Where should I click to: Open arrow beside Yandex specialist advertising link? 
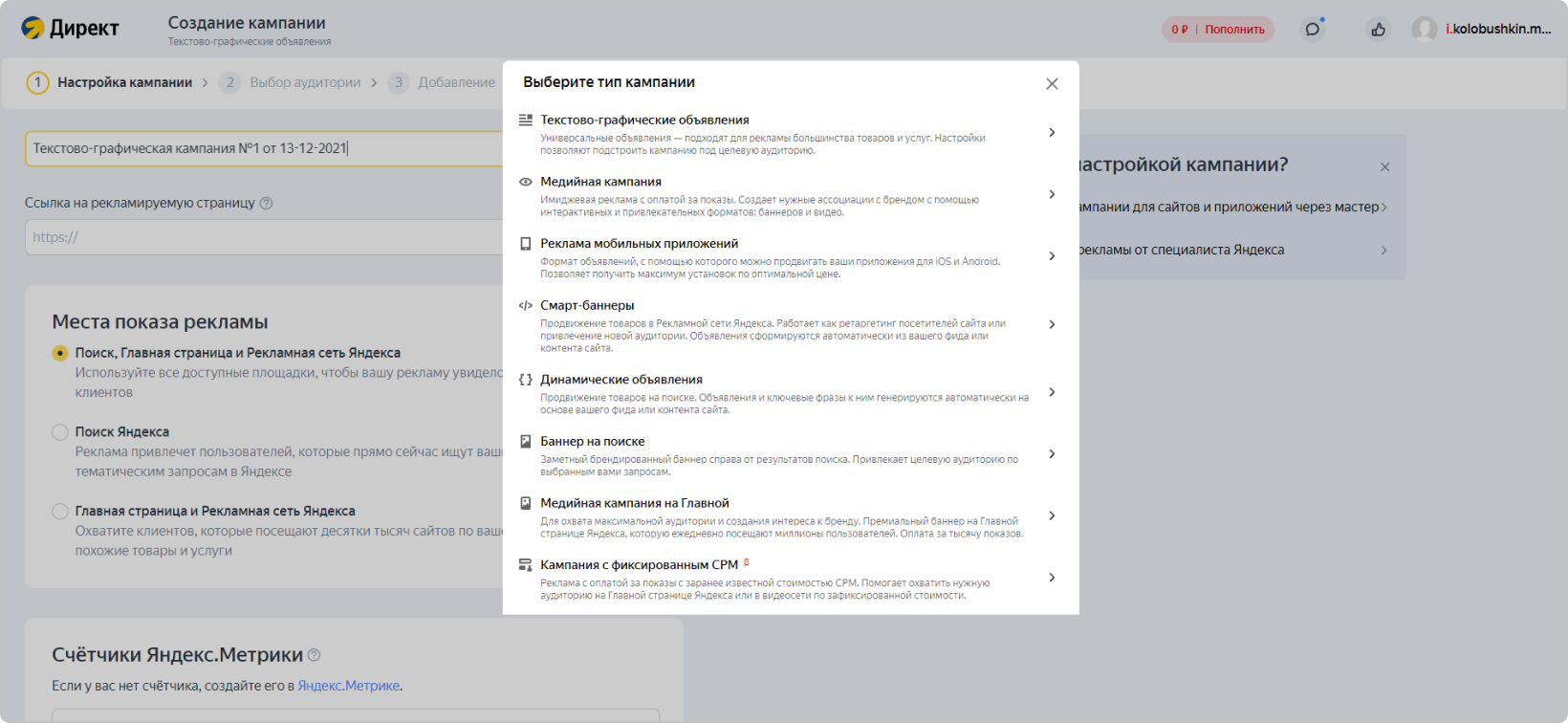pos(1383,251)
